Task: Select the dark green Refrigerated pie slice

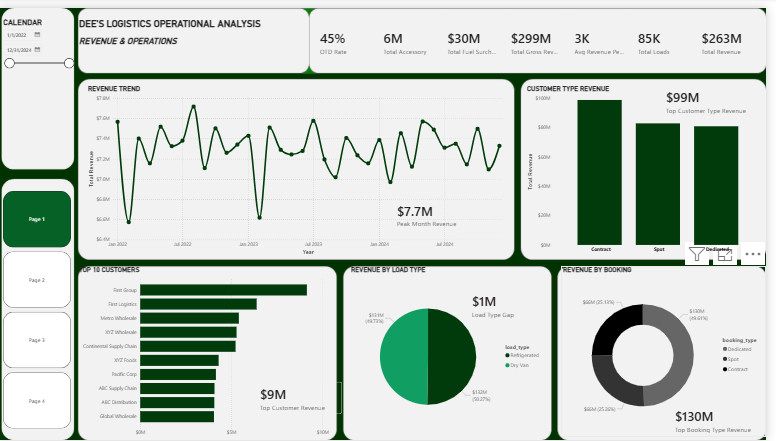Action: (x=452, y=356)
